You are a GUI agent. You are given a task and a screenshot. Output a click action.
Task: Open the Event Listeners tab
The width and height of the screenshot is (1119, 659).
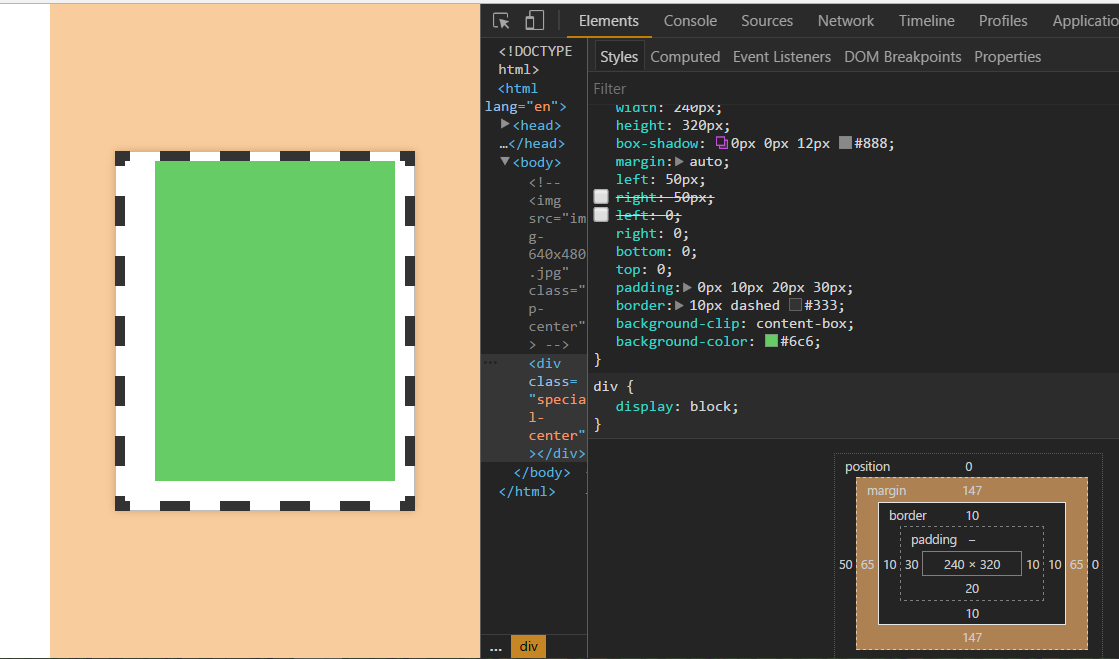click(x=781, y=57)
